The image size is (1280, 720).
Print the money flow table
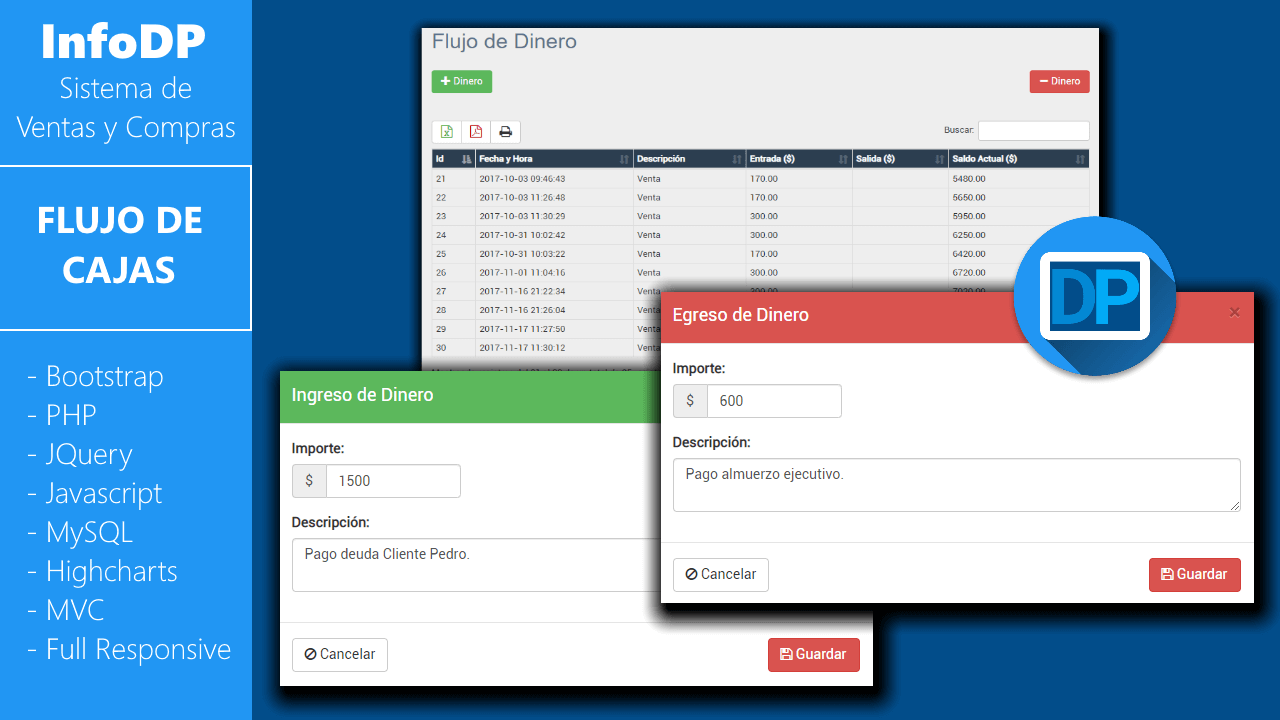pyautogui.click(x=506, y=132)
